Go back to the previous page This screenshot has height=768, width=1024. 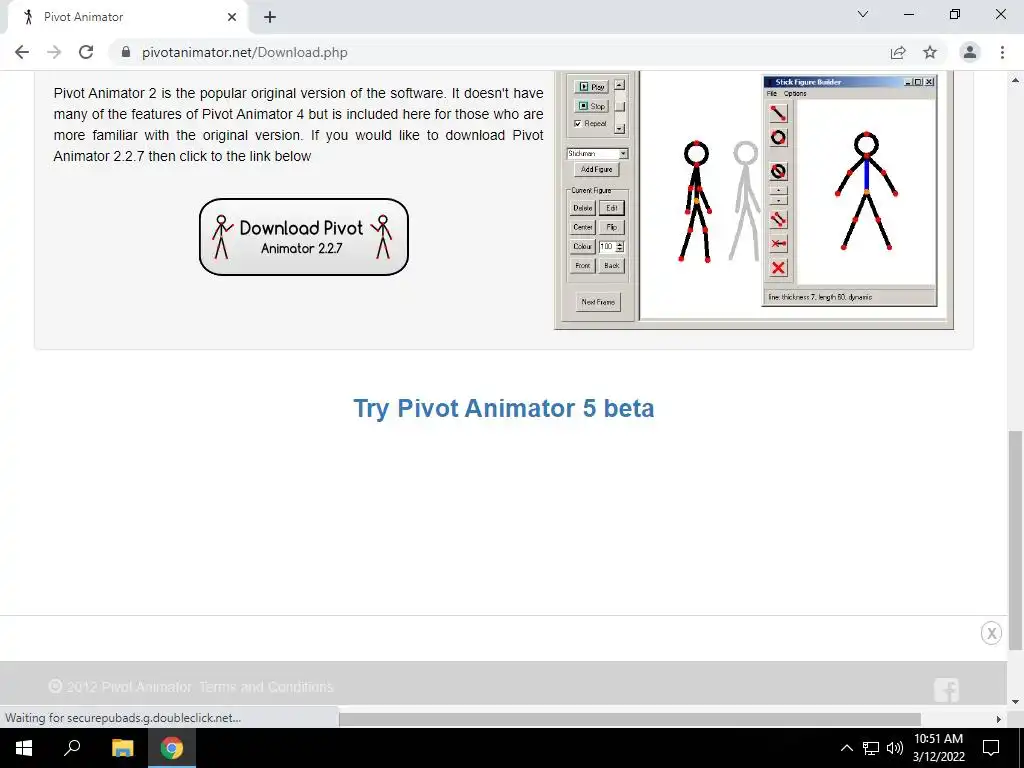tap(22, 52)
